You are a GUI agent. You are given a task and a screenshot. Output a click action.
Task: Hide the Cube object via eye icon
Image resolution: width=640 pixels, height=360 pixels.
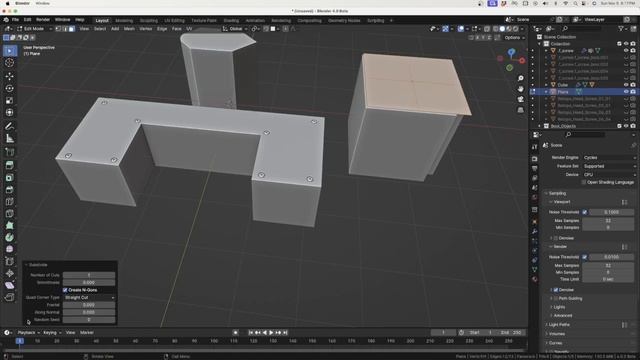point(626,85)
